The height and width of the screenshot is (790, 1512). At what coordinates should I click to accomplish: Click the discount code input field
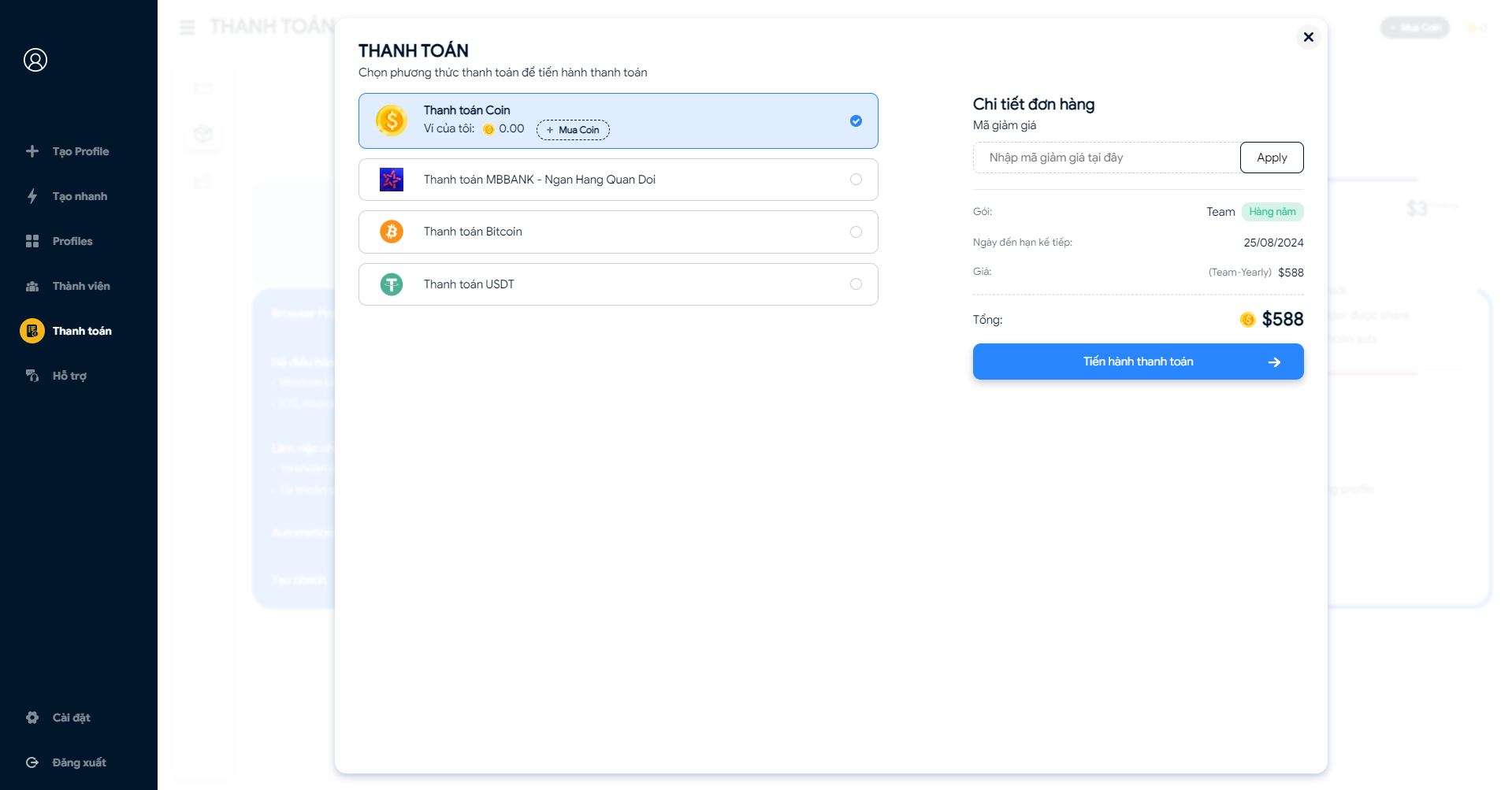1106,158
